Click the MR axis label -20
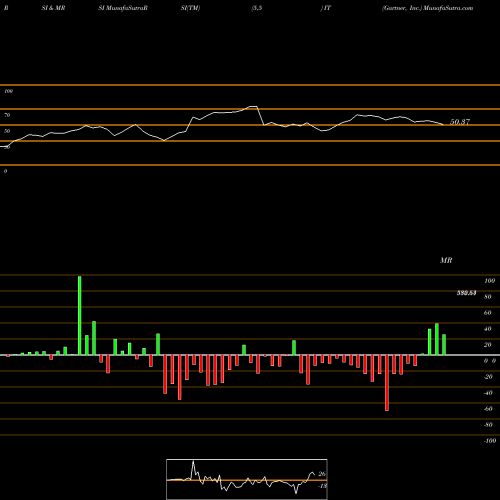 tap(488, 377)
